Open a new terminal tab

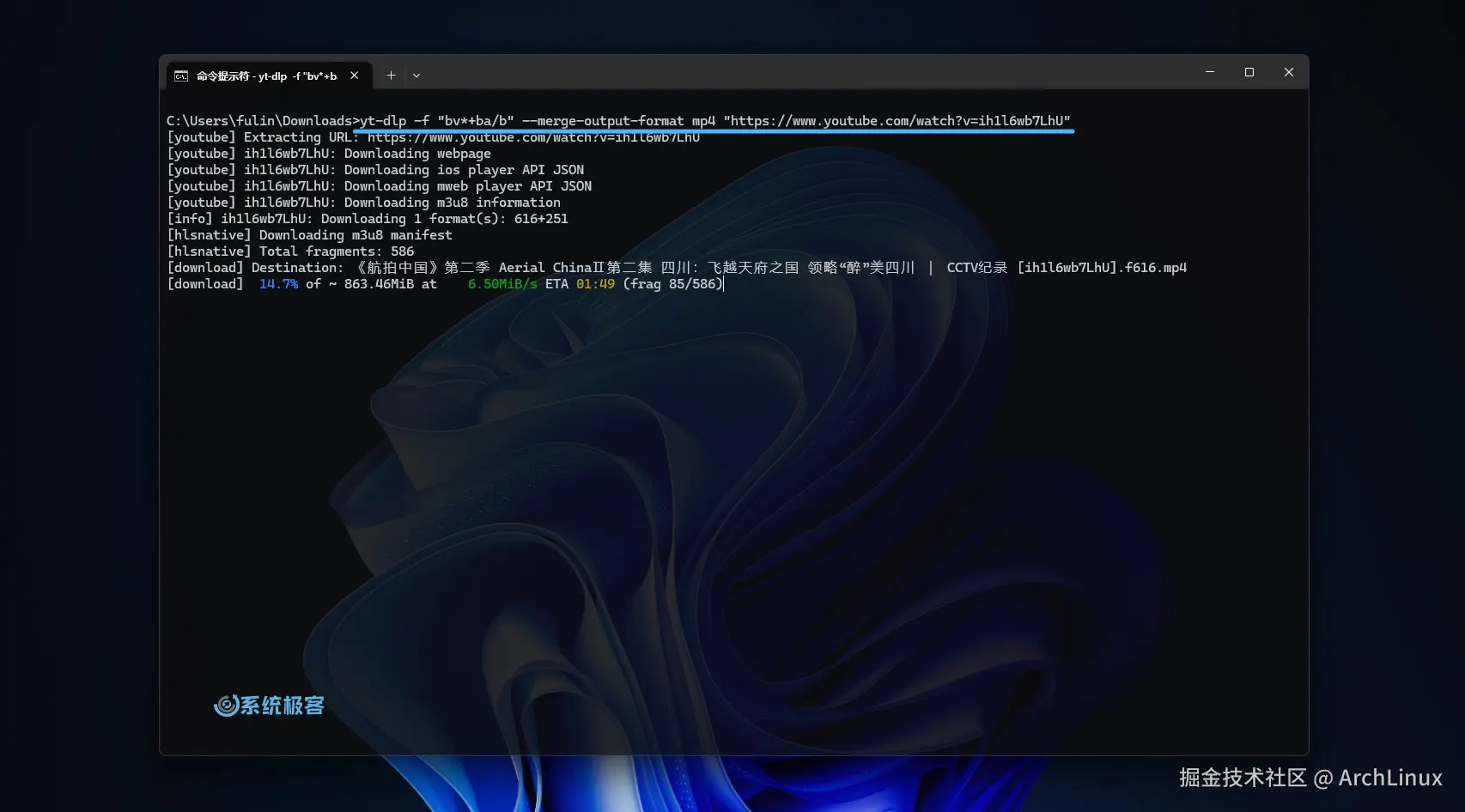click(x=391, y=76)
